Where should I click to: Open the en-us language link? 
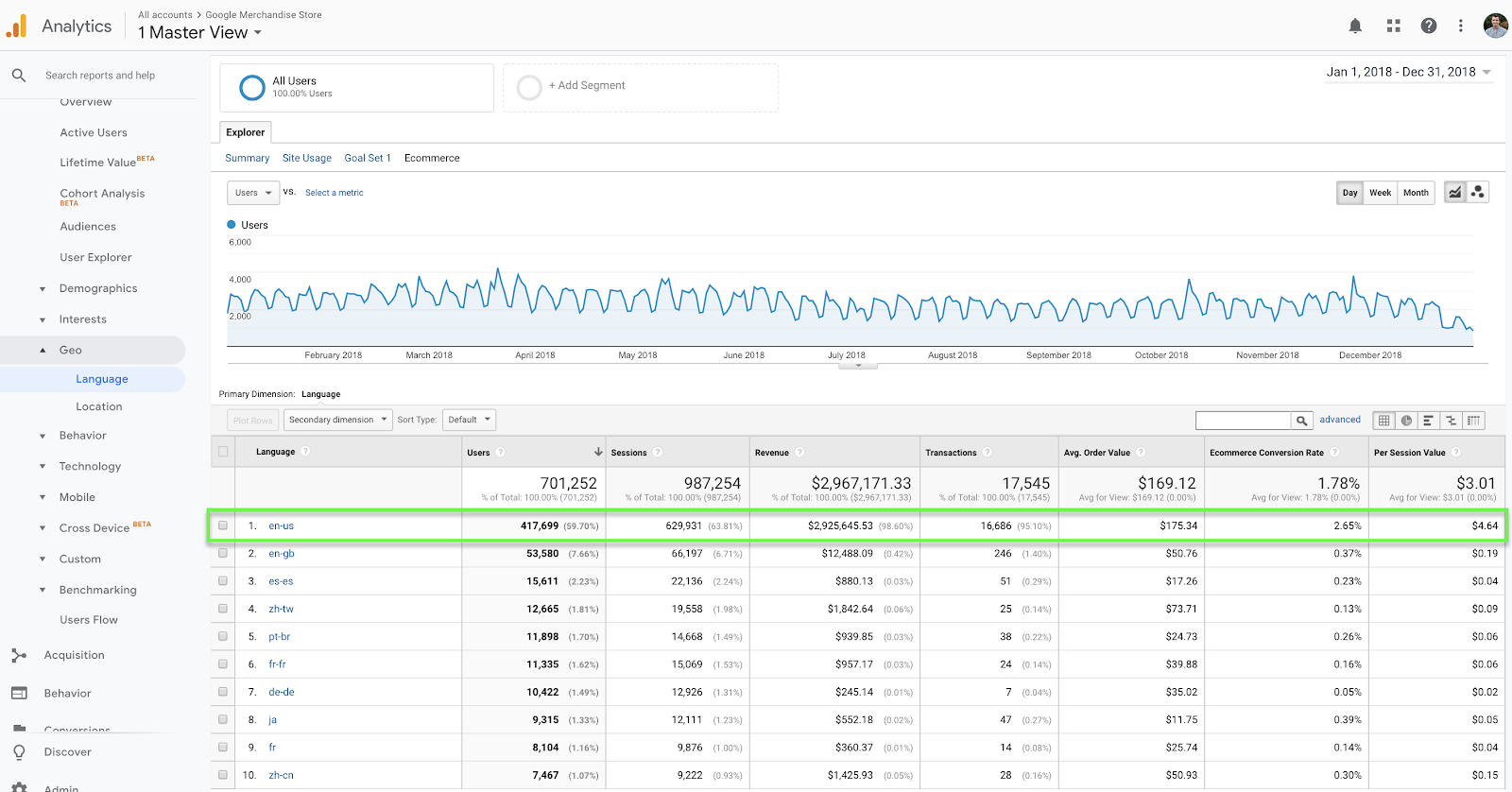(282, 525)
